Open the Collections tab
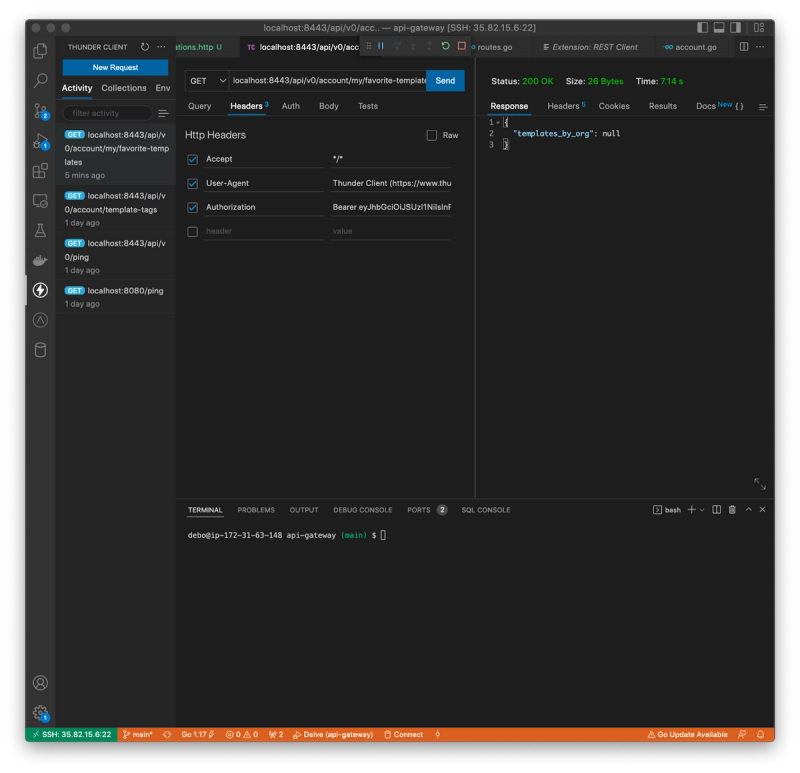The height and width of the screenshot is (773, 800). (123, 88)
